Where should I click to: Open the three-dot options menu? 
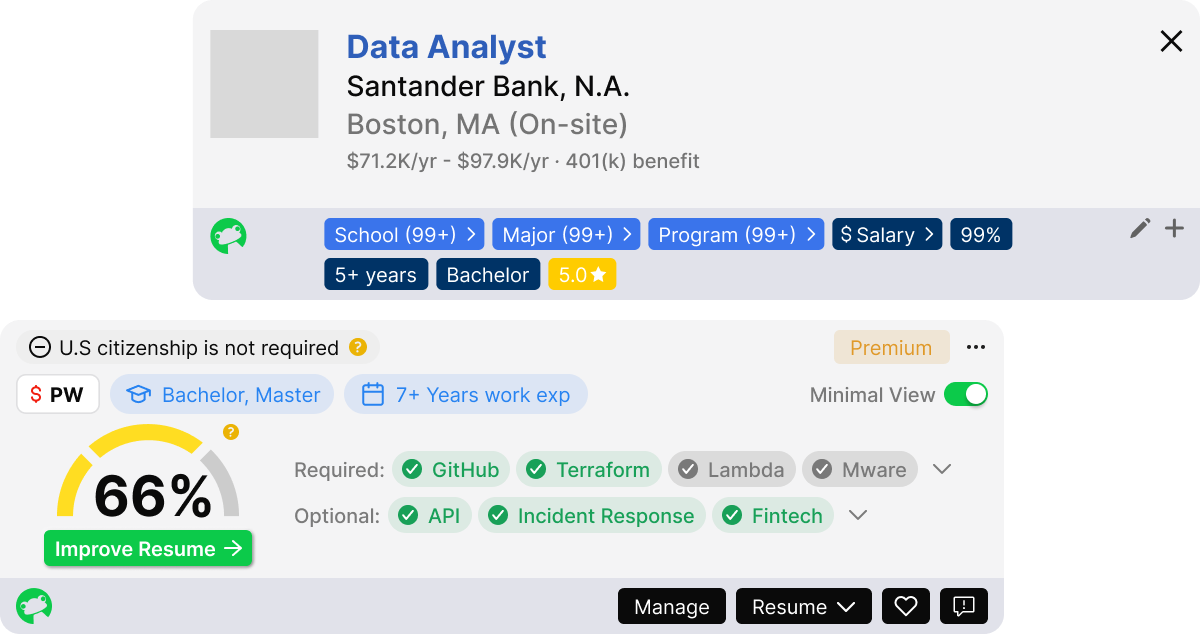tap(976, 347)
